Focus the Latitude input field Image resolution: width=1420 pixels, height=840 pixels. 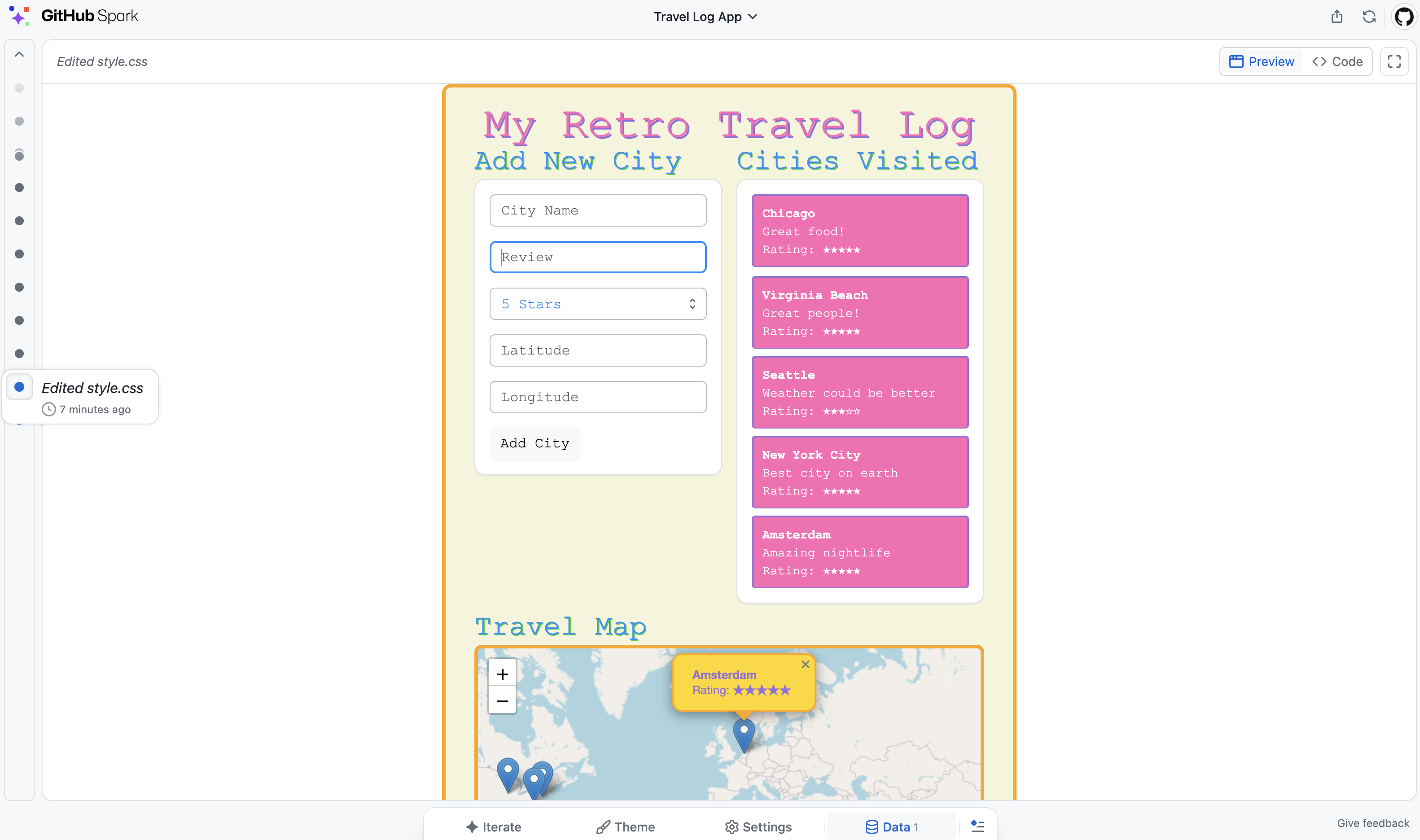[x=598, y=350]
